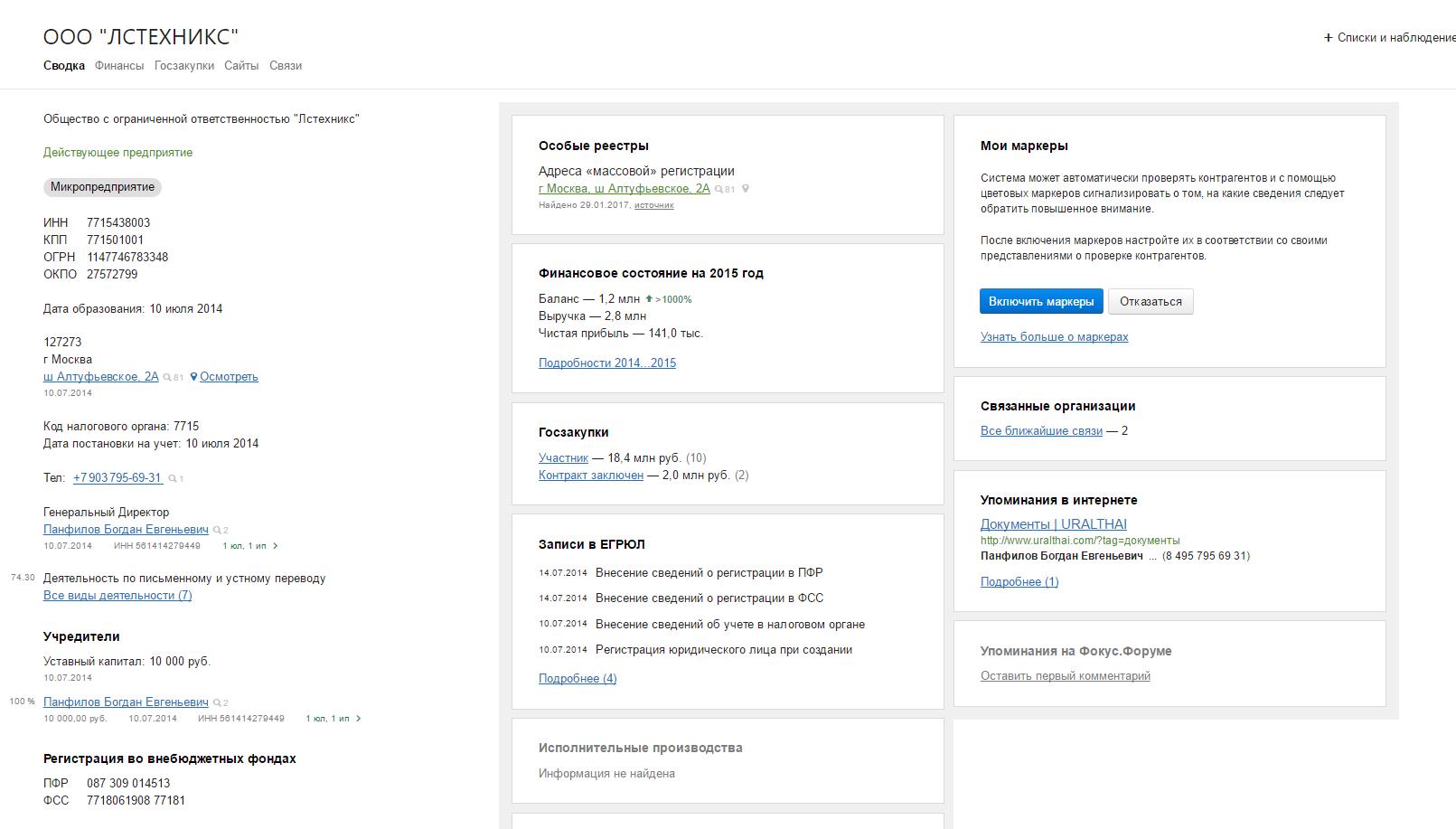Click the Включить маркеры button
Image resolution: width=1456 pixels, height=829 pixels.
coord(1041,301)
